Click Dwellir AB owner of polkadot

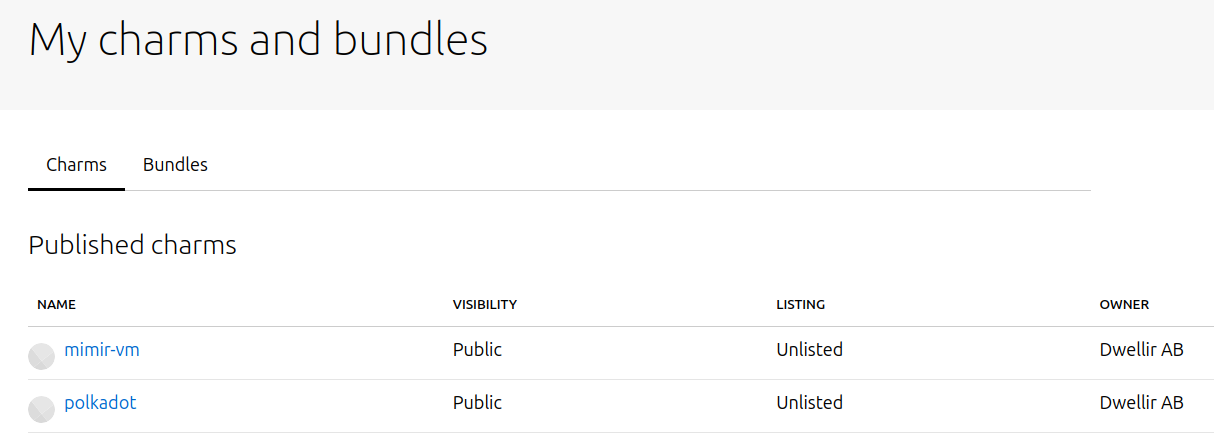[x=1141, y=403]
